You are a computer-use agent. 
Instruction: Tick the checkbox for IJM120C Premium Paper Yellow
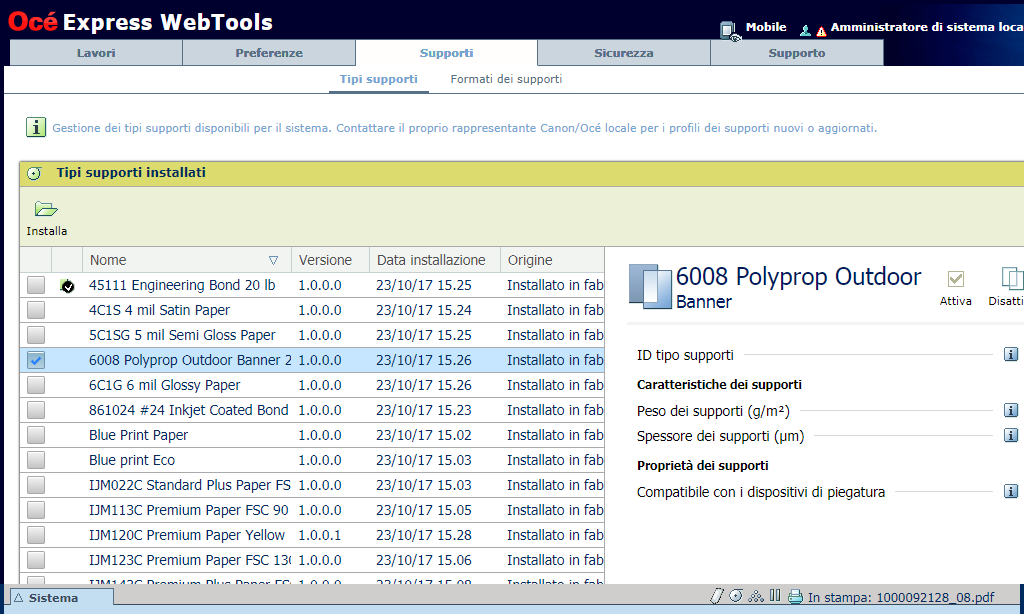[x=36, y=535]
